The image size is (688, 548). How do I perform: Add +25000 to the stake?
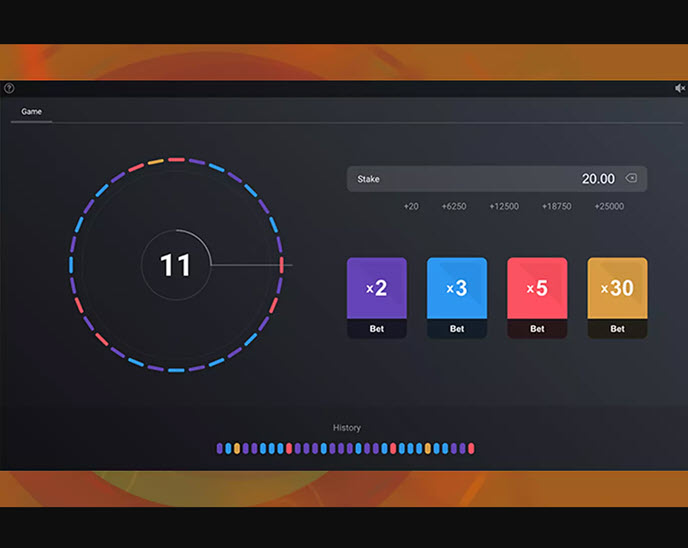(x=609, y=206)
